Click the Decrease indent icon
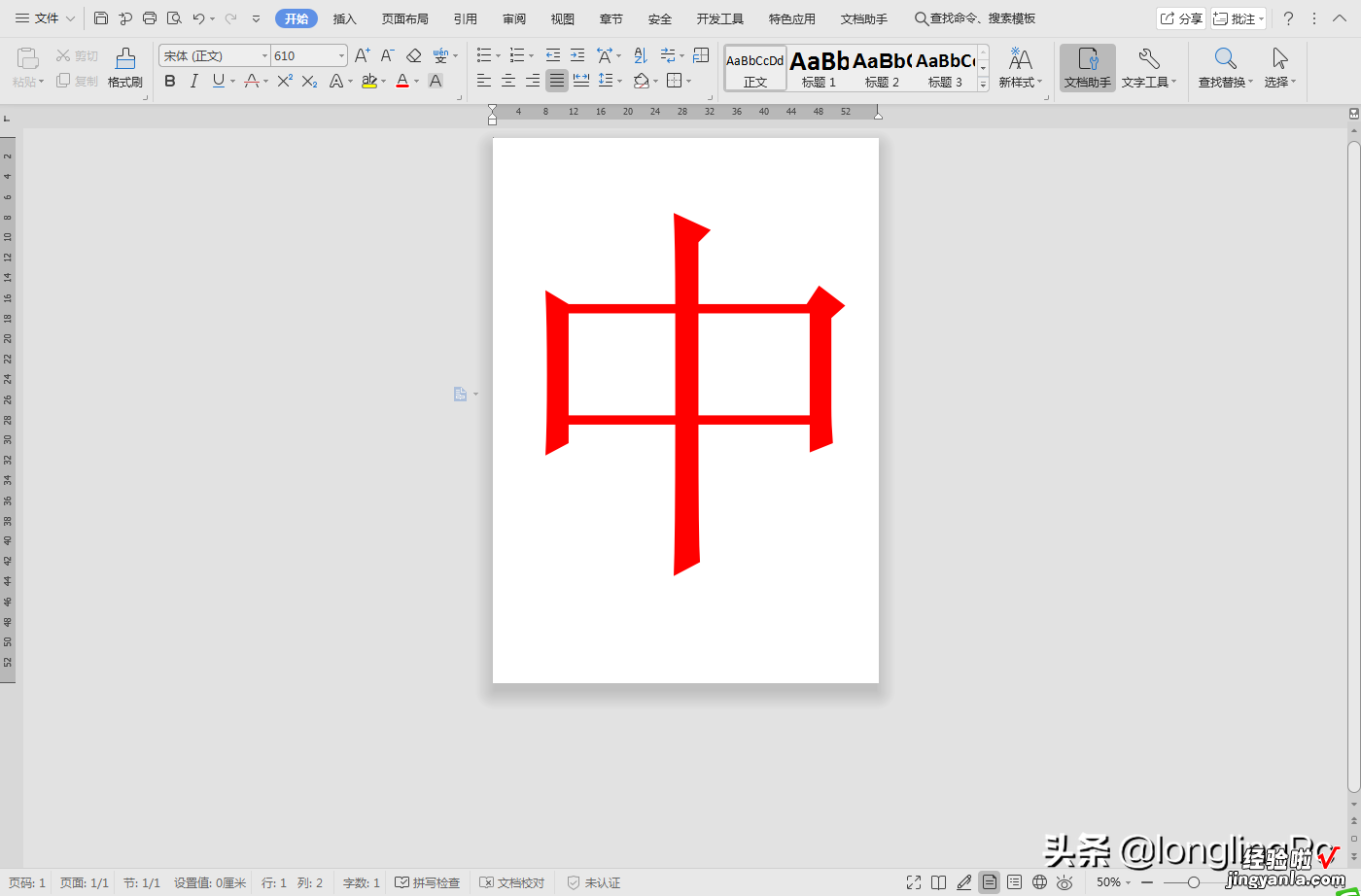The width and height of the screenshot is (1361, 896). pyautogui.click(x=553, y=55)
